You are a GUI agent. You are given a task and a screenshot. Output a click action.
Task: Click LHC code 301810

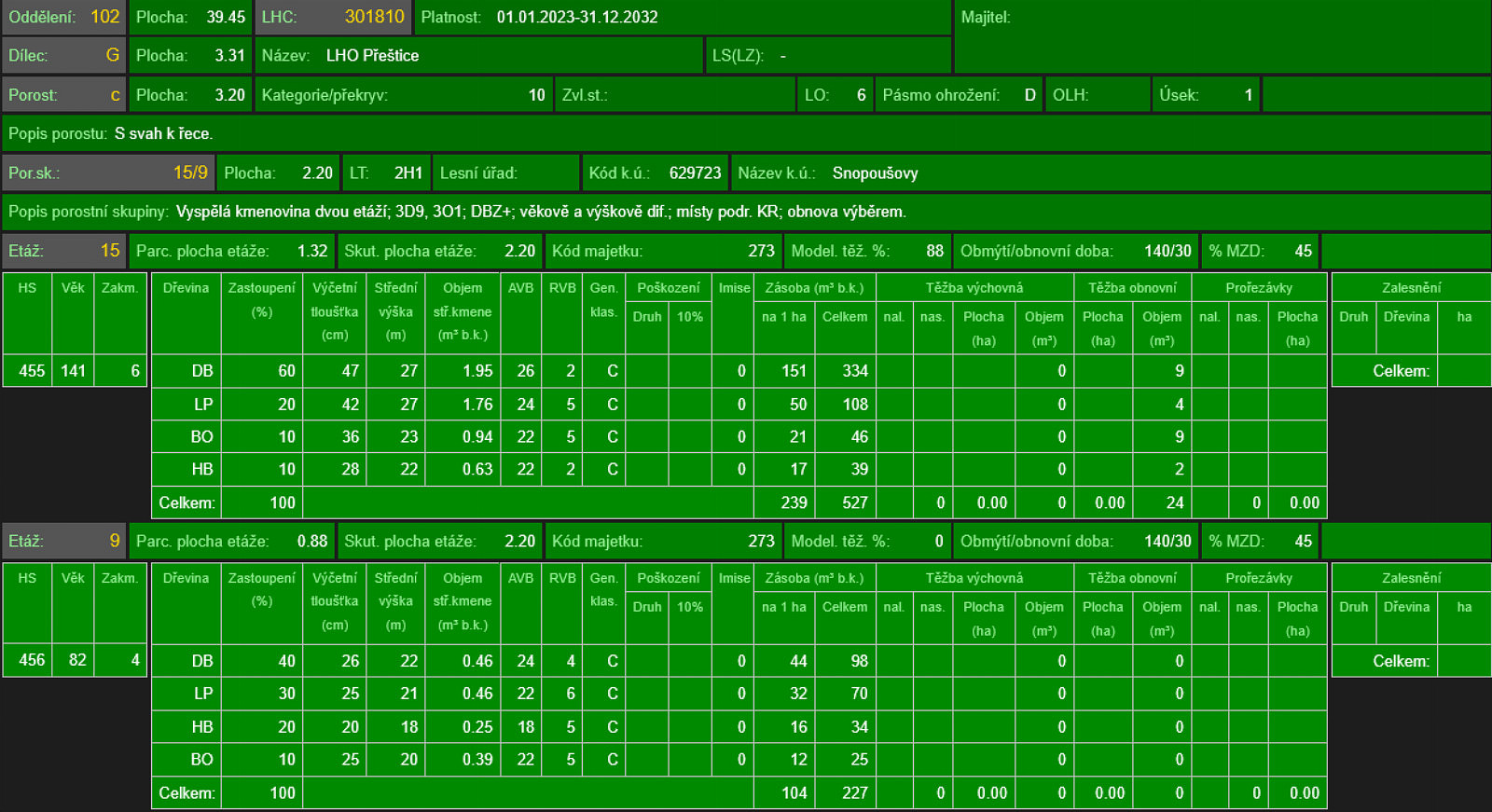pyautogui.click(x=374, y=17)
